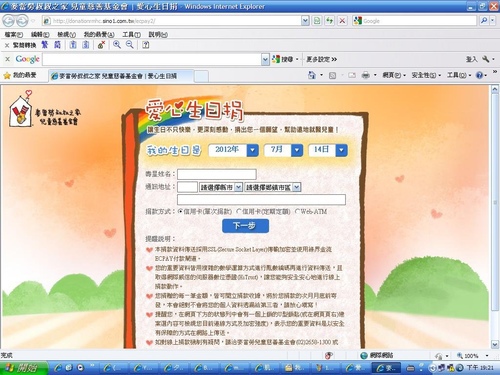Click the zoom in magnifier toolbar icon
Screen dimensions: 500x375
click(x=117, y=45)
